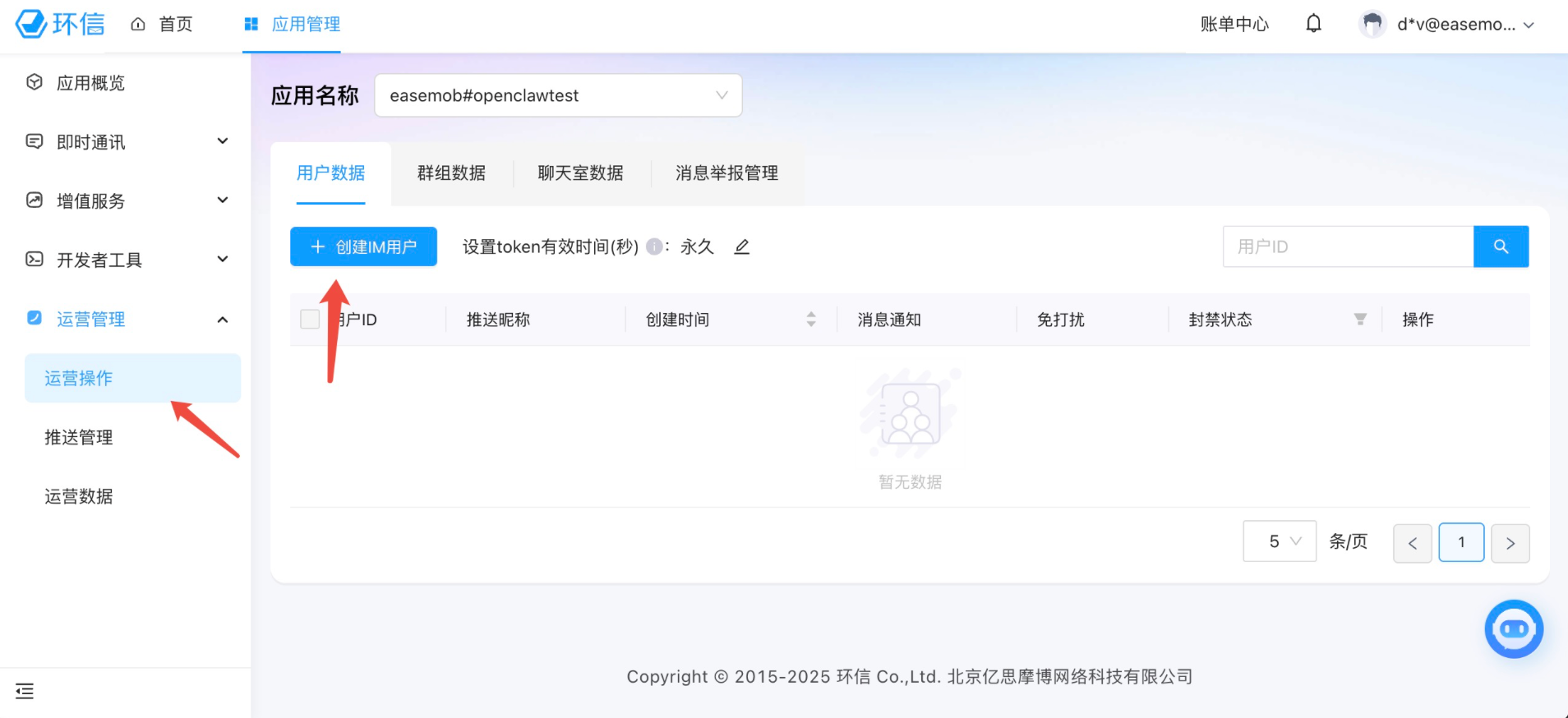Edit token validity with pencil icon
Image resolution: width=1568 pixels, height=718 pixels.
tap(741, 246)
